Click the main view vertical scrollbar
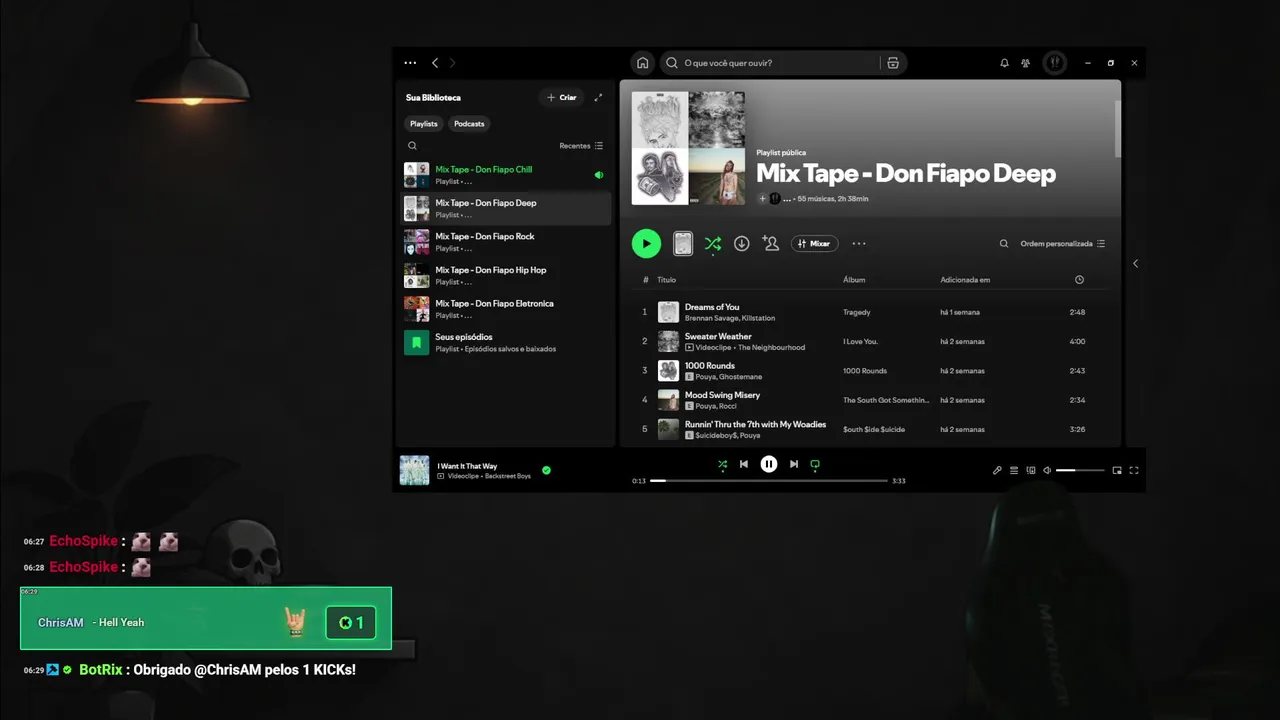 click(1117, 128)
